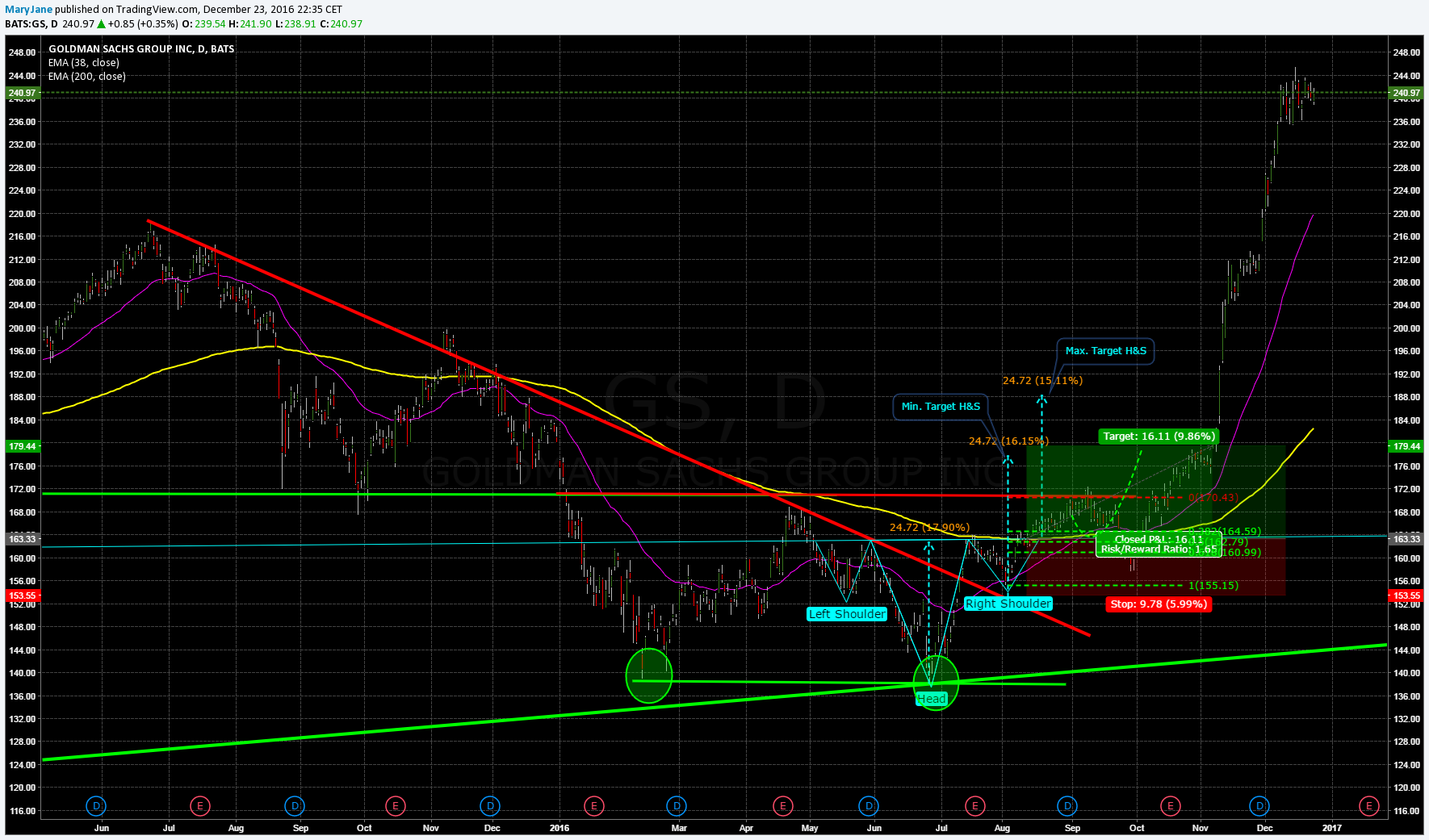Click the Max. Target H&S callout

tap(1105, 351)
